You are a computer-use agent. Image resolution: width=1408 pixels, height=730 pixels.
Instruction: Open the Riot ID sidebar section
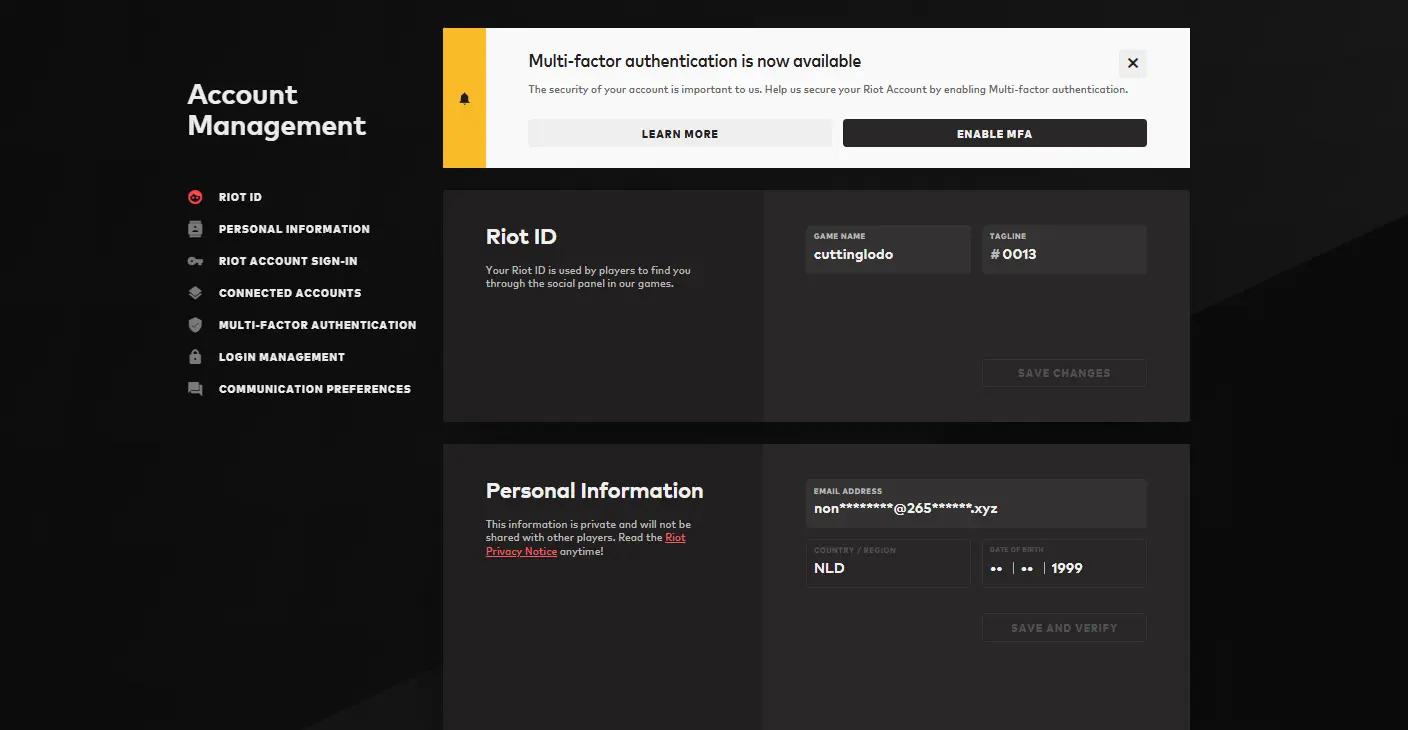click(240, 197)
